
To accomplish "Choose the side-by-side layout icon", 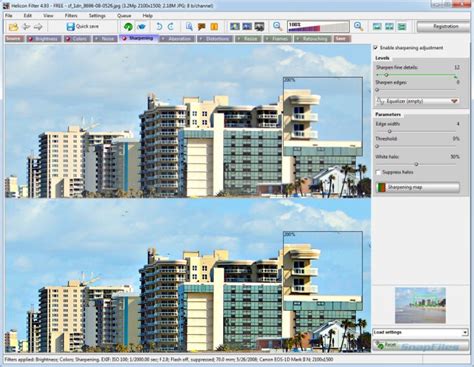I will coord(389,27).
